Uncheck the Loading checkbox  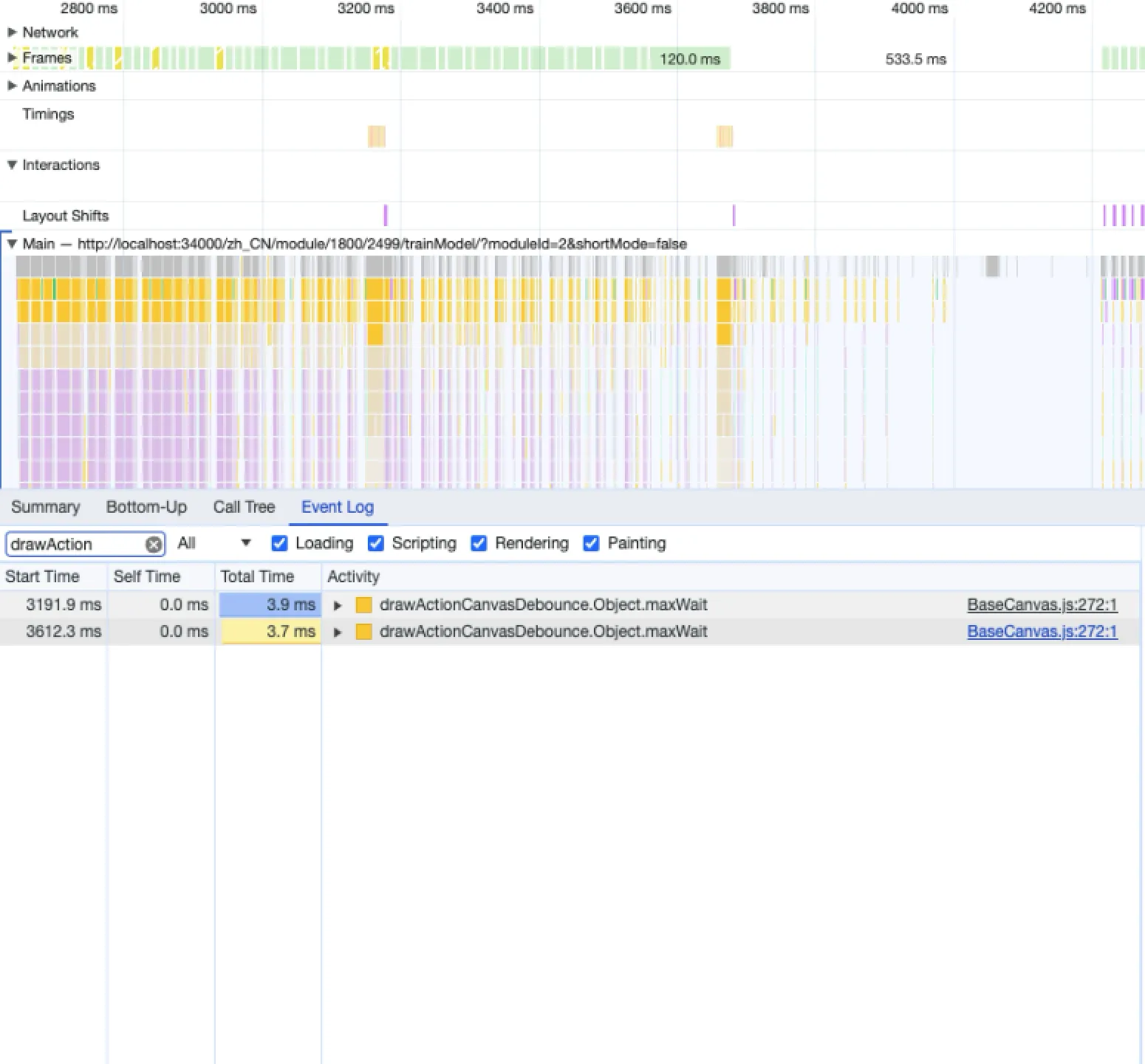tap(279, 544)
